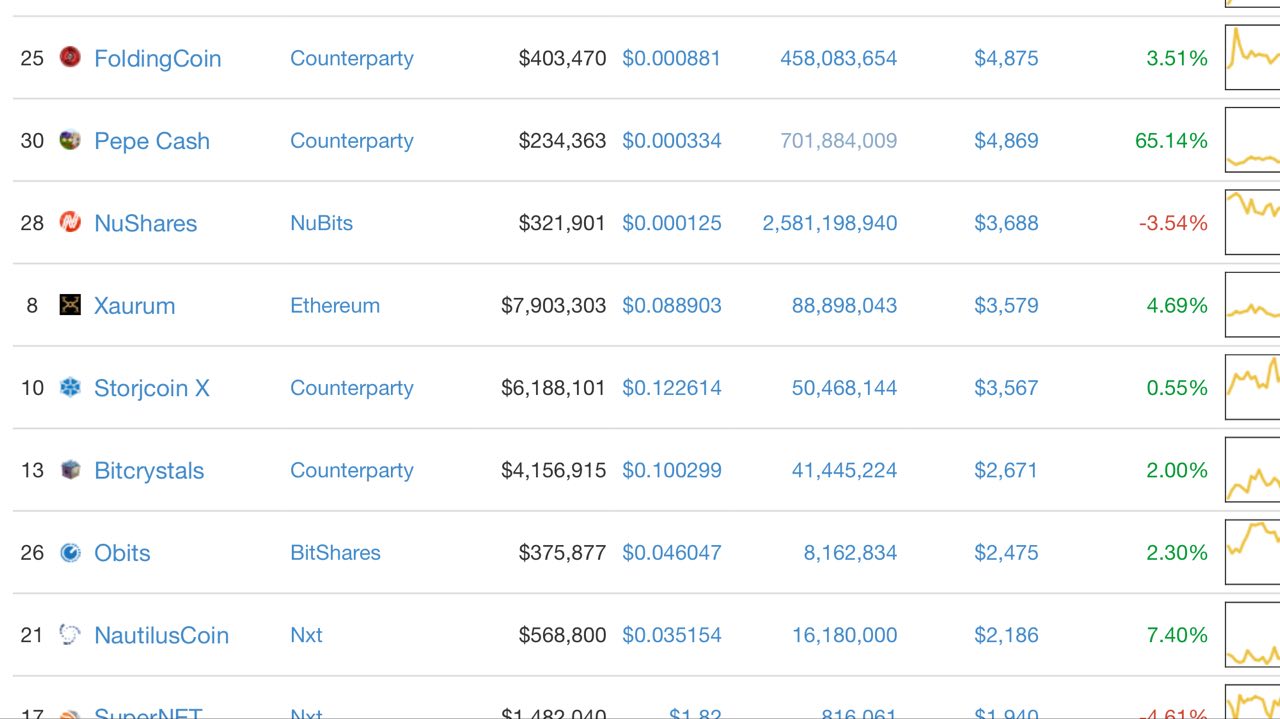
Task: Click the NuShares orange logo icon
Action: (70, 222)
